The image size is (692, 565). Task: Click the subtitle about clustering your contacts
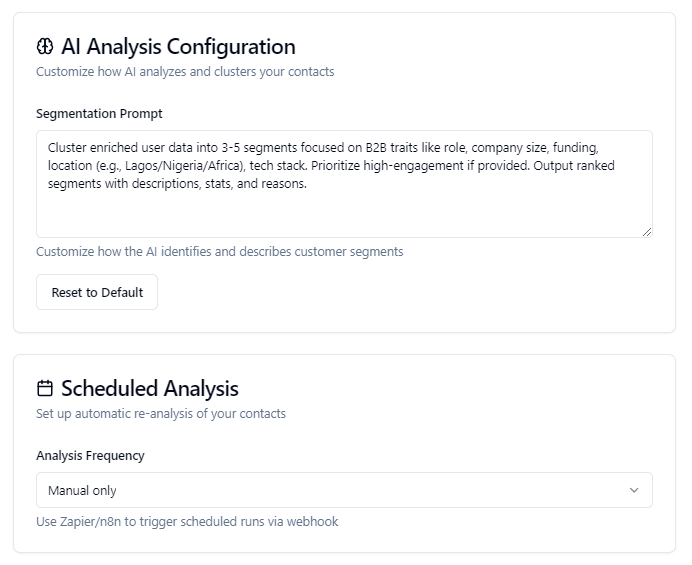coord(185,72)
